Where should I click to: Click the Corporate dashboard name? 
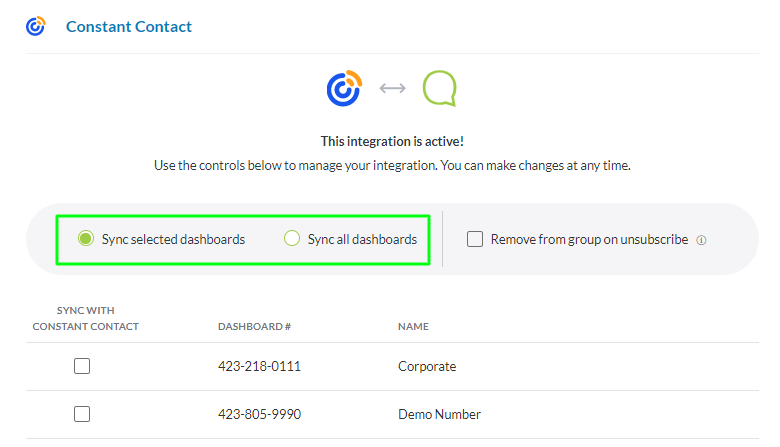click(427, 366)
